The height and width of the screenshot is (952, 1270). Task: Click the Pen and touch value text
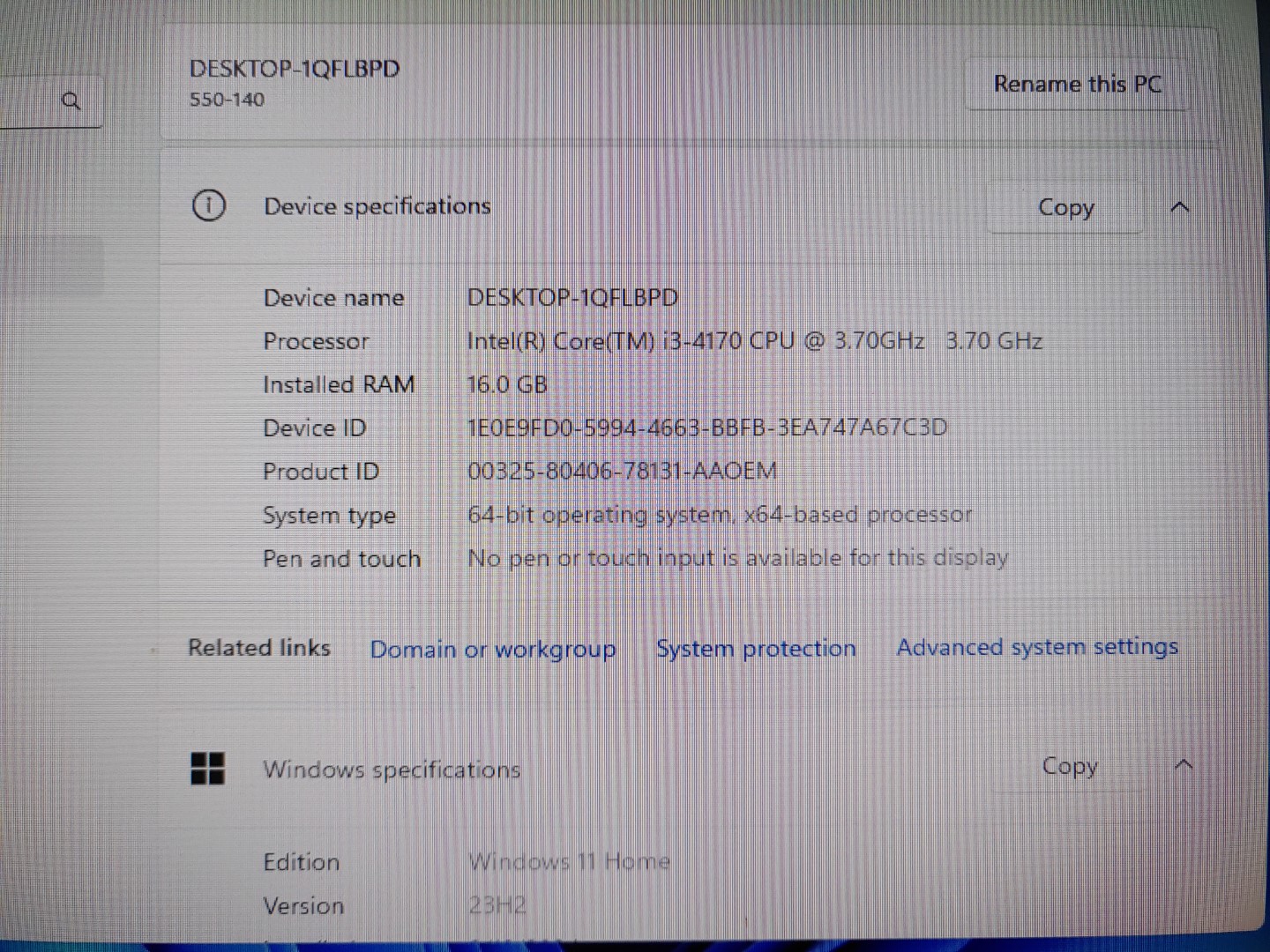point(737,558)
